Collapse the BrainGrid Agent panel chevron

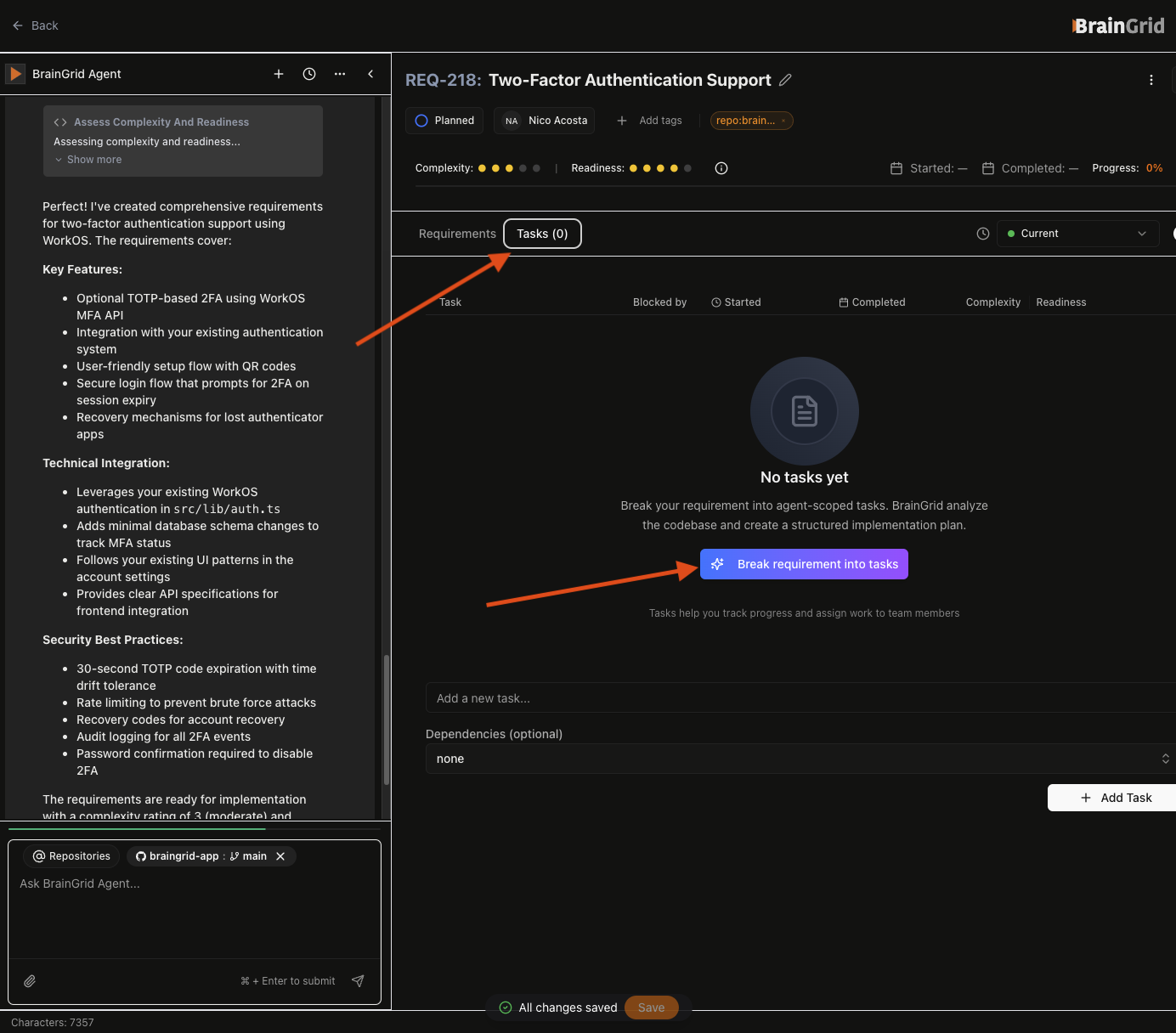pyautogui.click(x=370, y=74)
